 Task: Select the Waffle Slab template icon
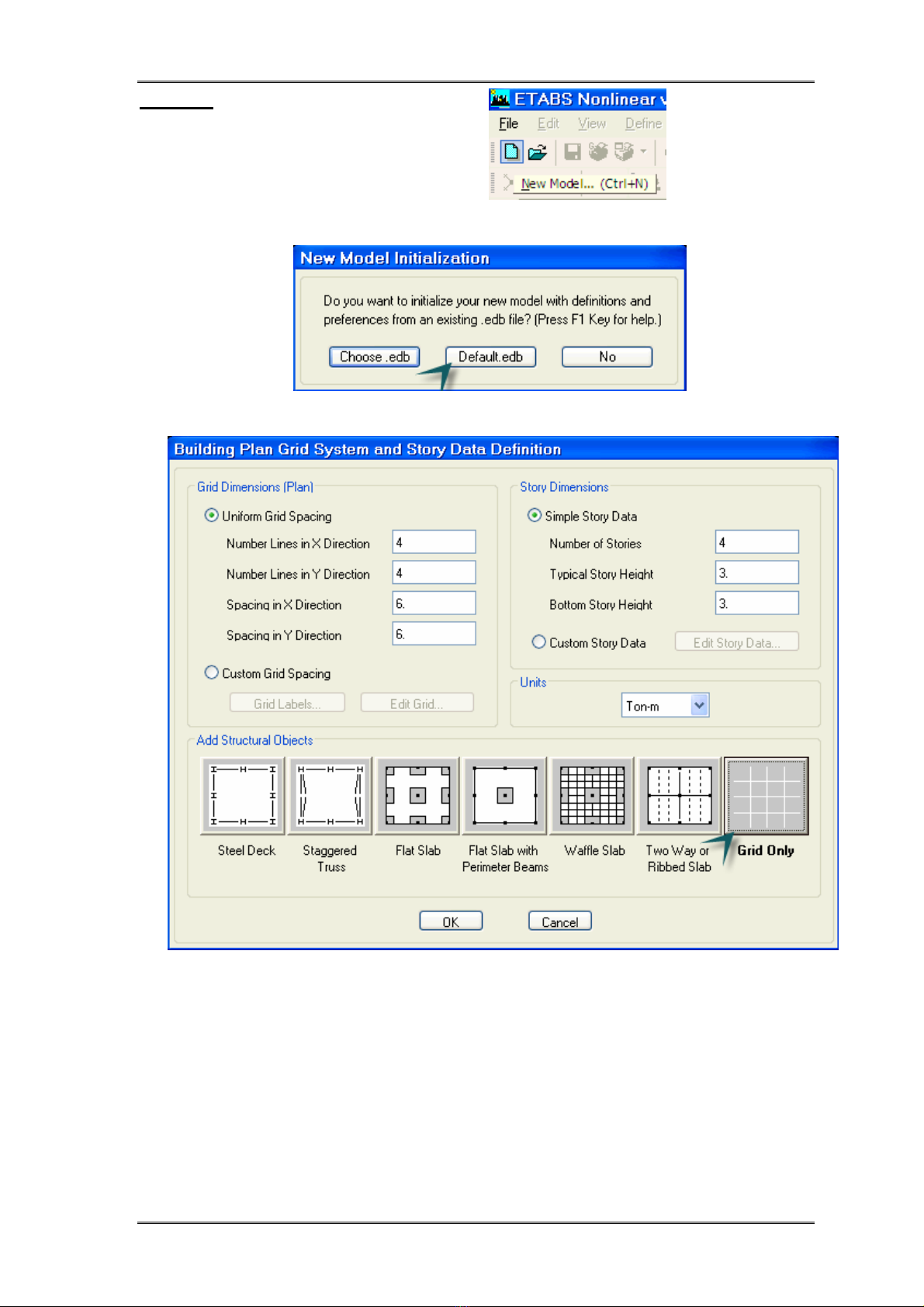pyautogui.click(x=593, y=796)
